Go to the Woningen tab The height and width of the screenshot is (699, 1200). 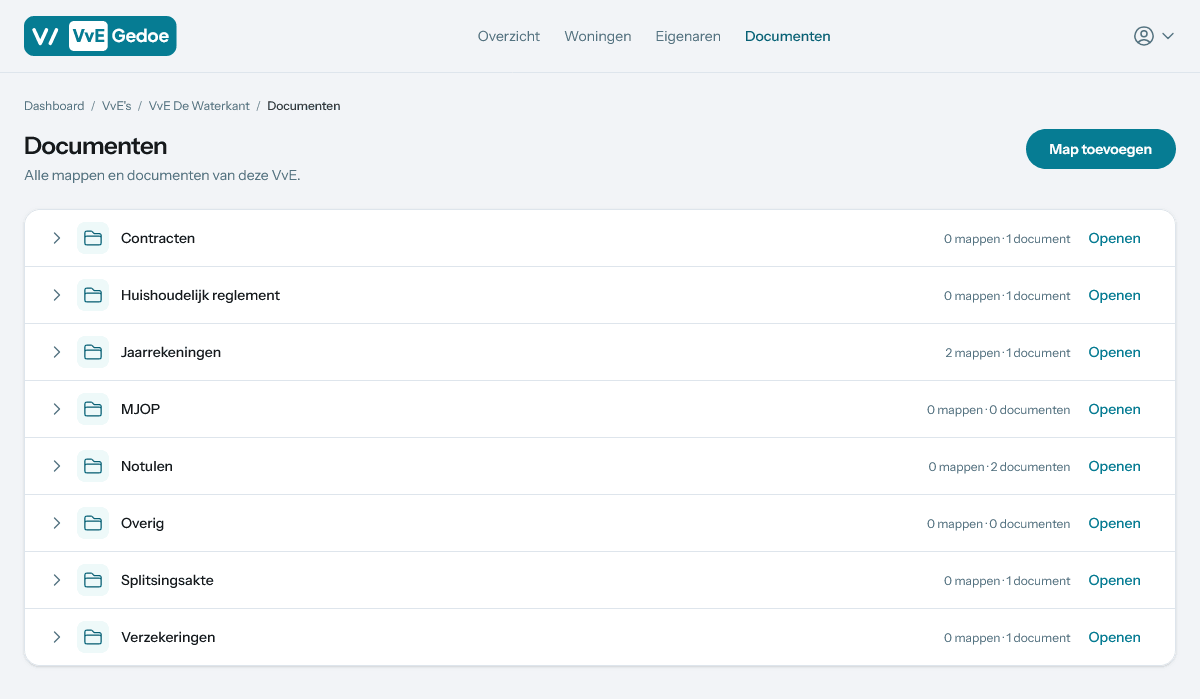(x=598, y=36)
